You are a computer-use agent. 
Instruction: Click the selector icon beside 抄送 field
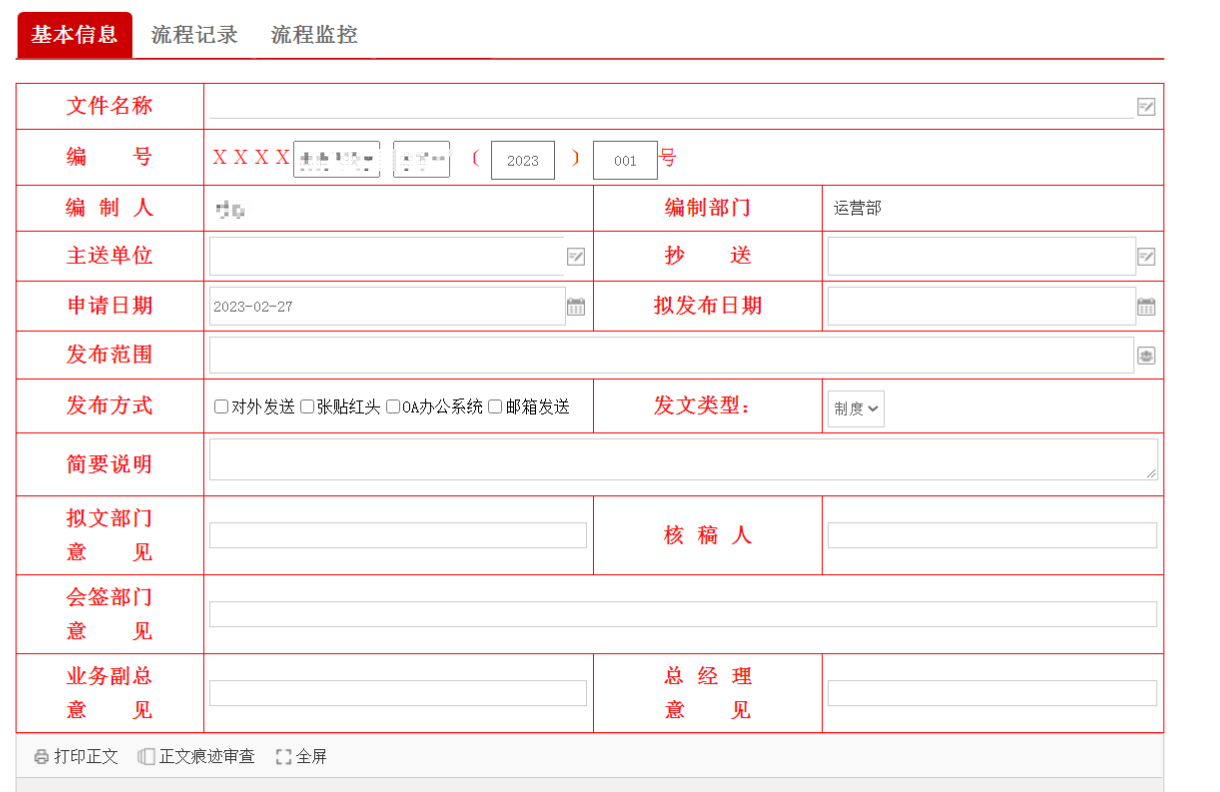pyautogui.click(x=1146, y=257)
